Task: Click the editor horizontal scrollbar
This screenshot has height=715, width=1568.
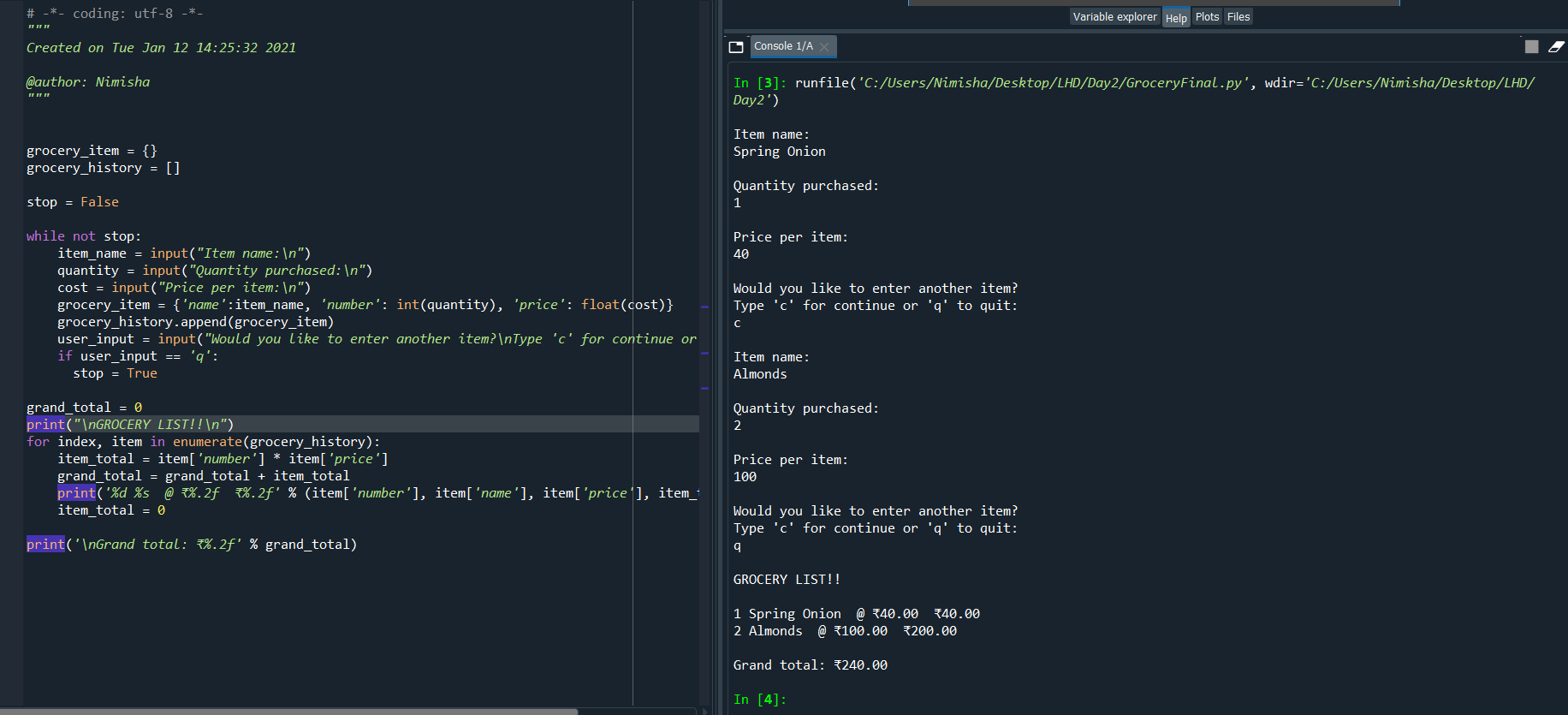Action: coord(291,711)
